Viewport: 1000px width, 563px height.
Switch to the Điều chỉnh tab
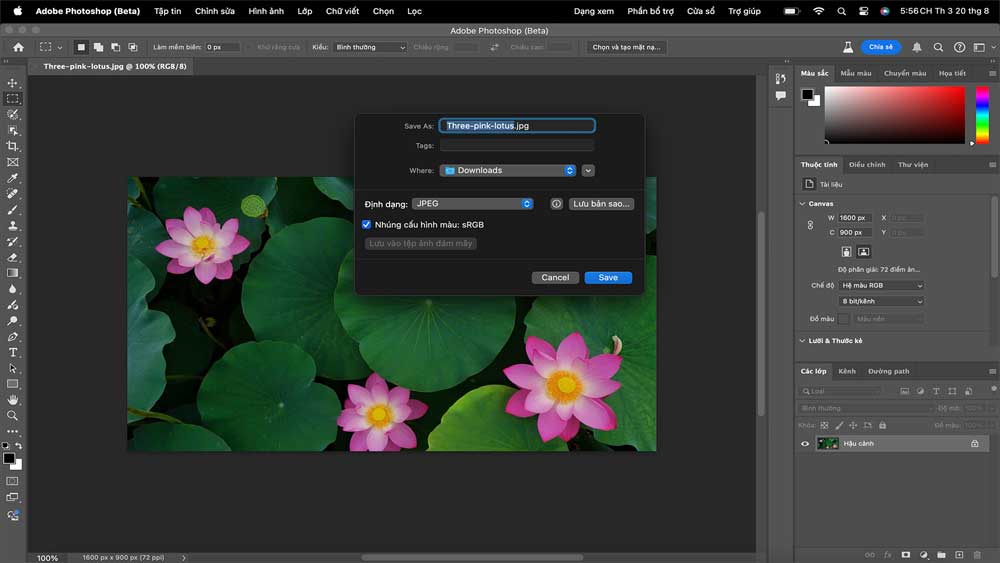coord(867,165)
